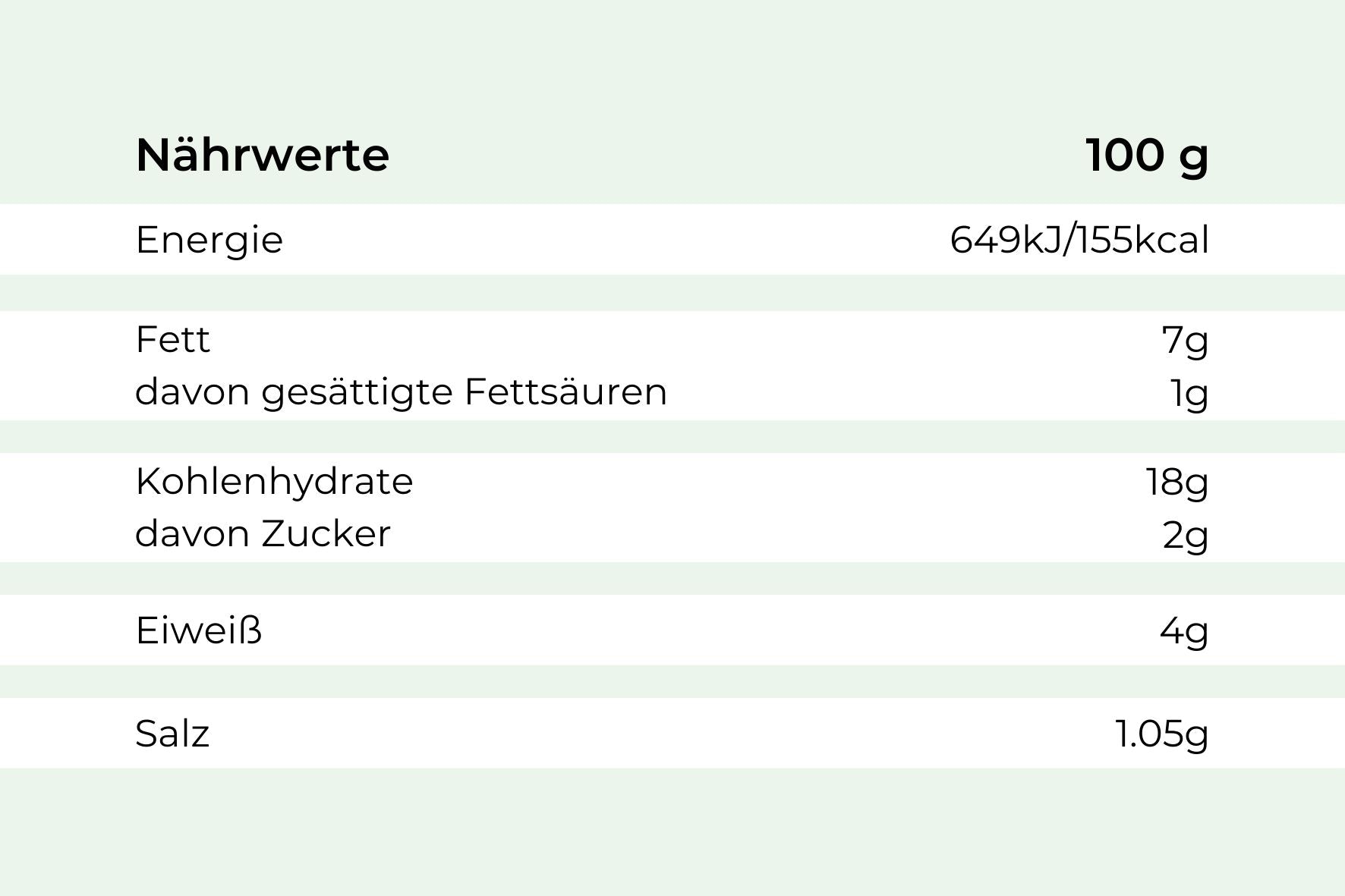1345x896 pixels.
Task: Click the 7g fat value
Action: click(x=1184, y=340)
